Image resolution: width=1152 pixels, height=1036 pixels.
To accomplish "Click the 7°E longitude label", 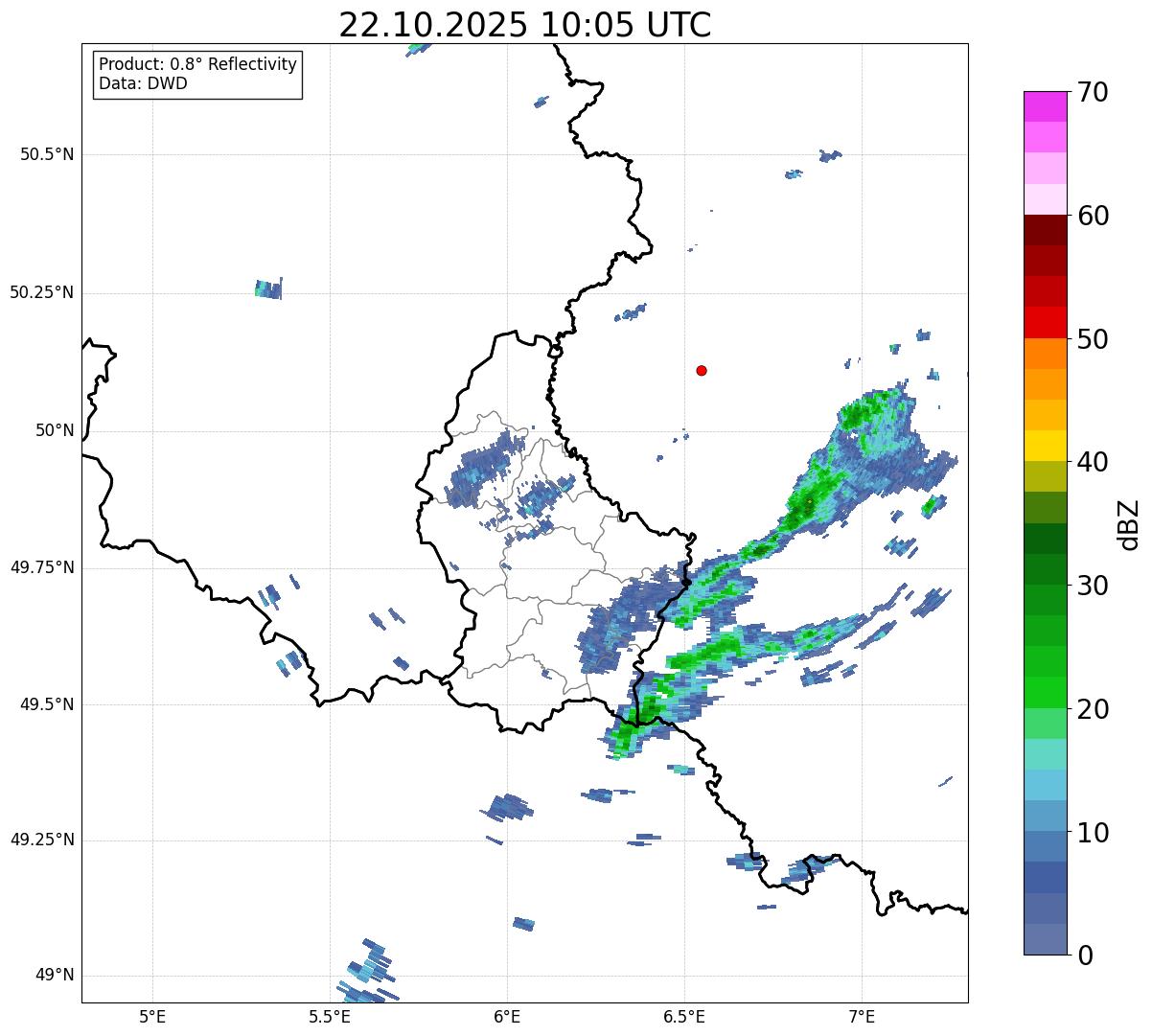I will (x=862, y=1016).
